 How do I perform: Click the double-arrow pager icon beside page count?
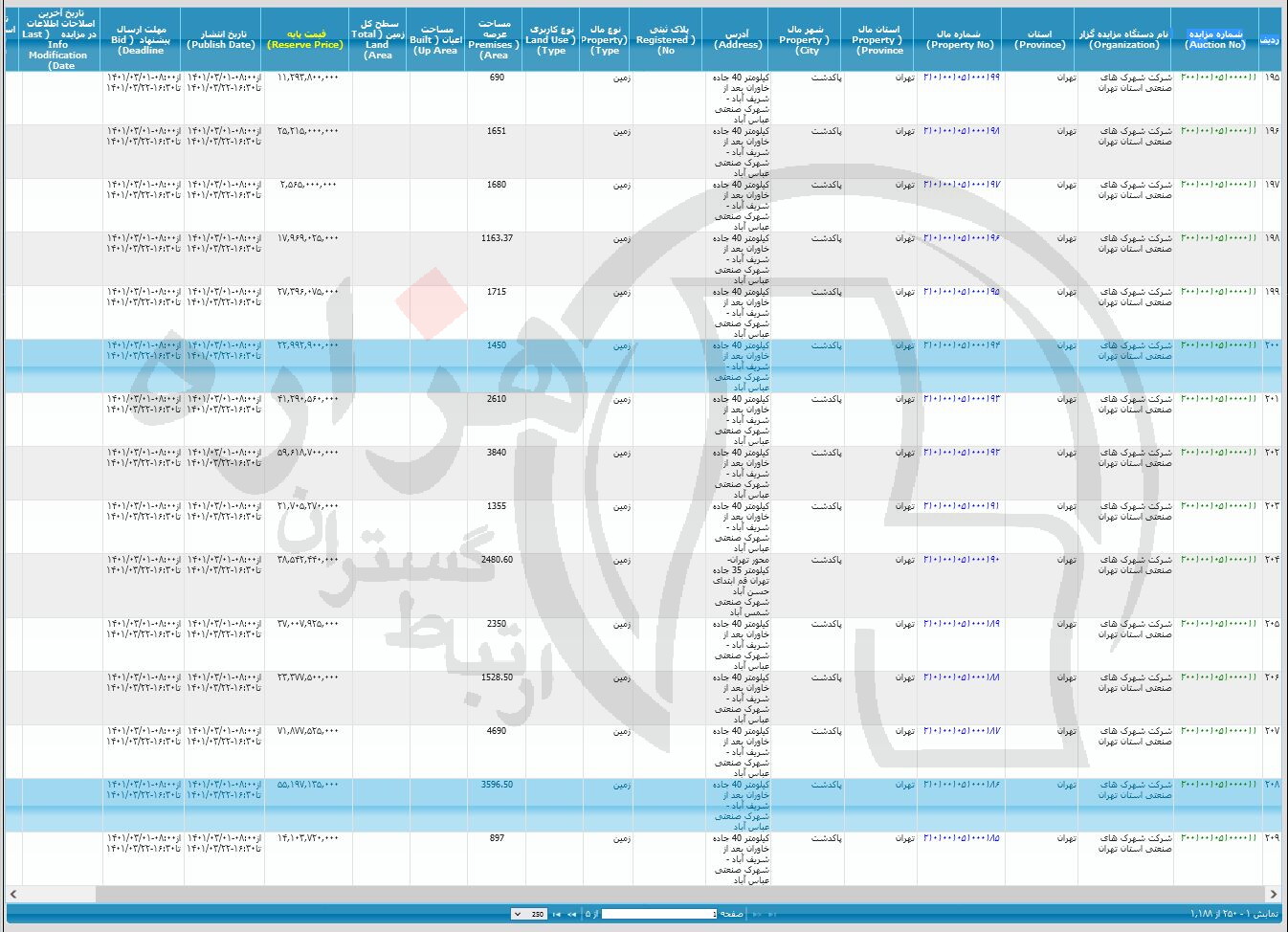(572, 914)
